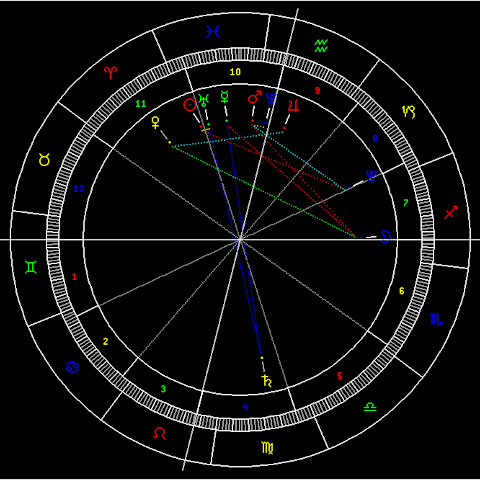Click the blue Moon crescent symbol
This screenshot has width=480, height=480.
(x=385, y=236)
